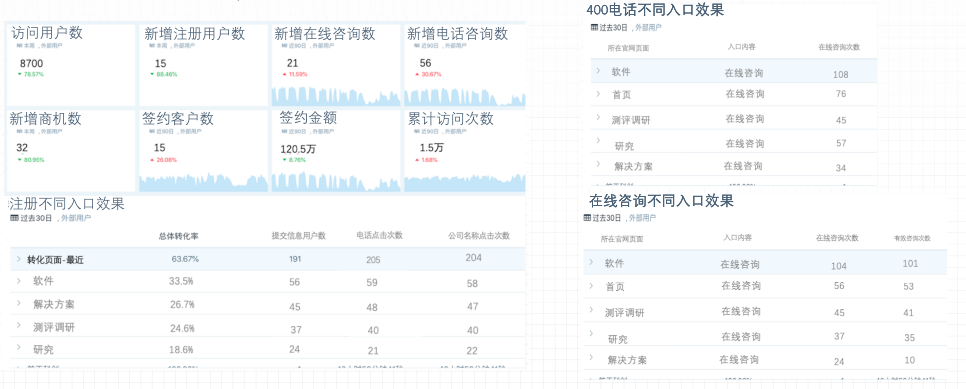Sort by 有效咨询次数 column header
Image resolution: width=966 pixels, height=389 pixels.
[x=912, y=238]
